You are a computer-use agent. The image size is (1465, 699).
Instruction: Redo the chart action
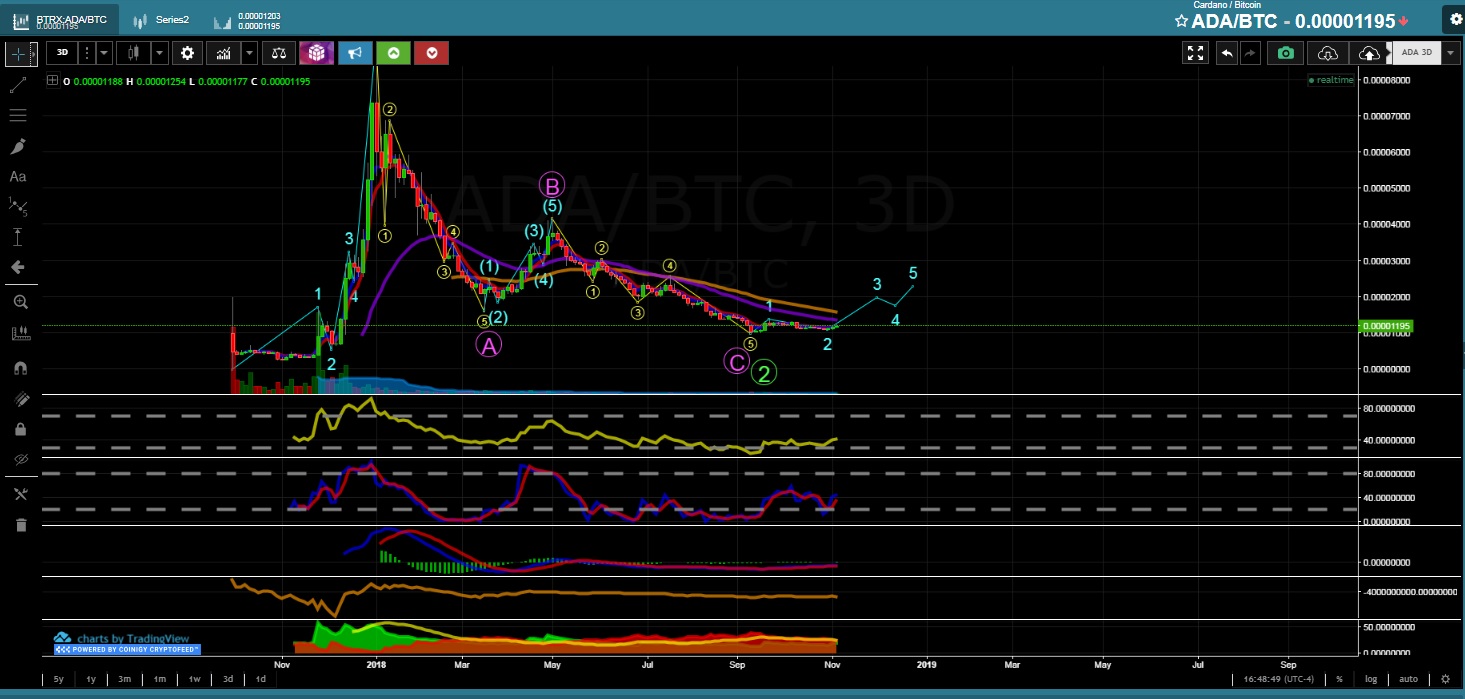tap(1249, 53)
